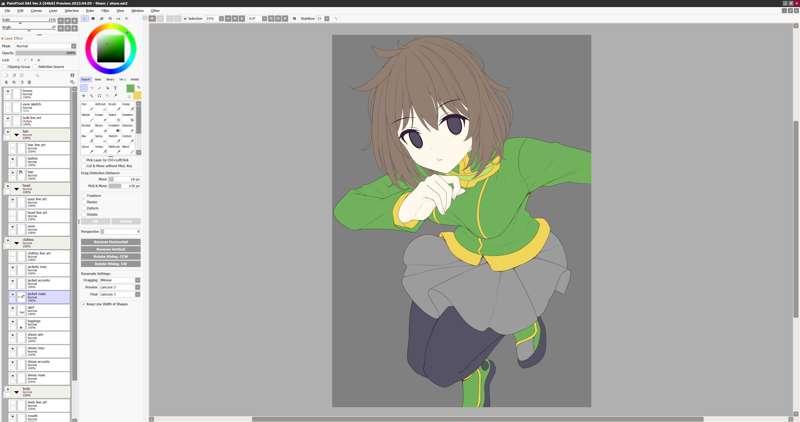The image size is (800, 422).
Task: Select the Move tool
Action: pos(84,95)
